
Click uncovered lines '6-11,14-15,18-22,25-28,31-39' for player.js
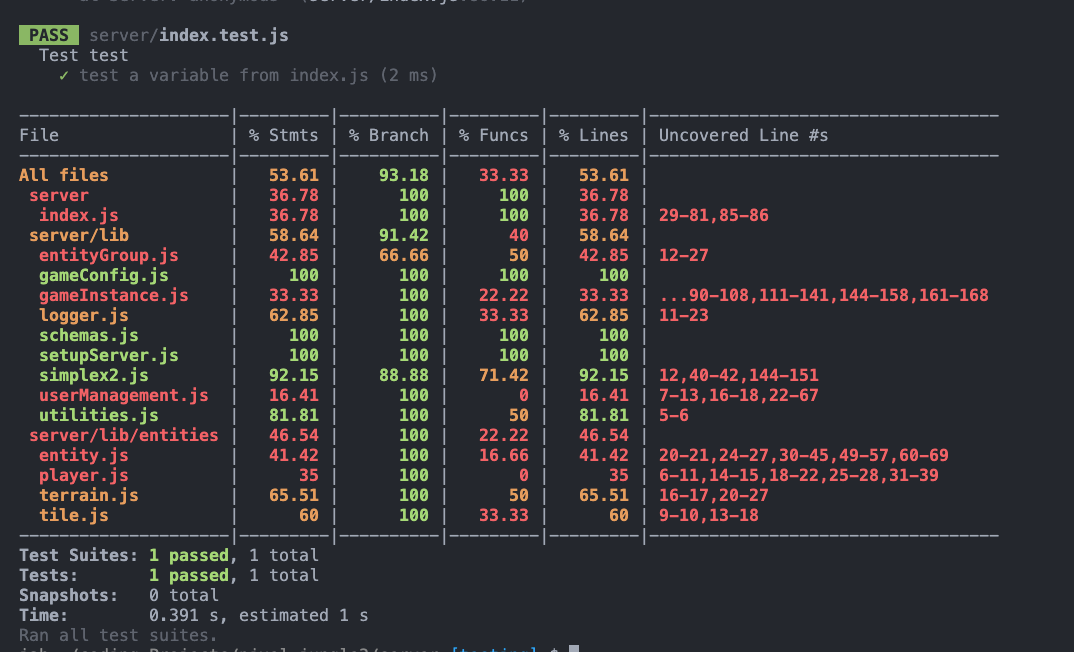point(799,475)
